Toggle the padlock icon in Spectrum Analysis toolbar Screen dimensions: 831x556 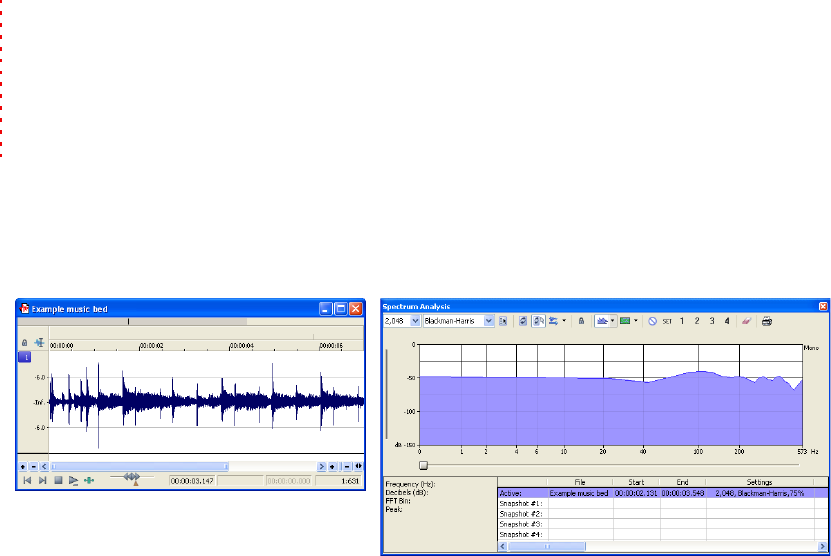pyautogui.click(x=581, y=321)
